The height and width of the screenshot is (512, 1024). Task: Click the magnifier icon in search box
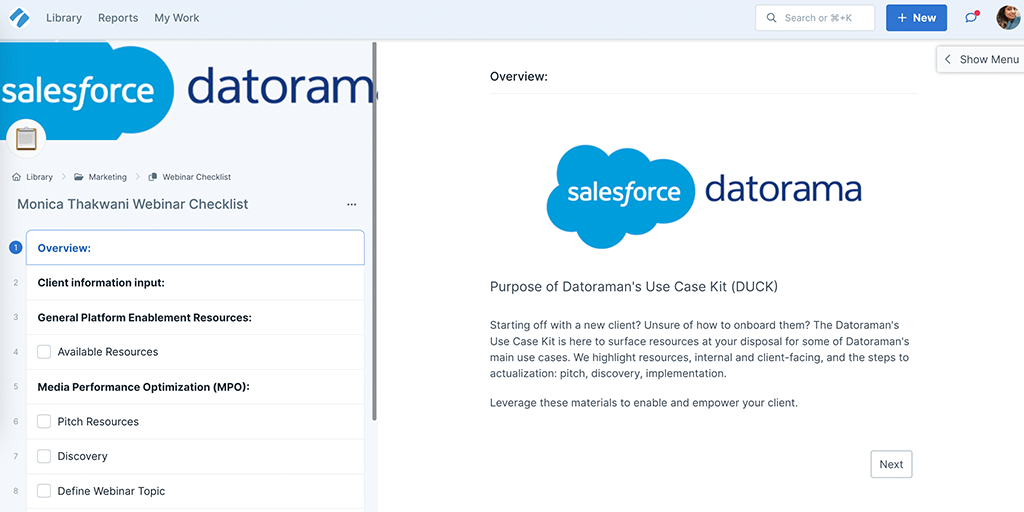(771, 18)
